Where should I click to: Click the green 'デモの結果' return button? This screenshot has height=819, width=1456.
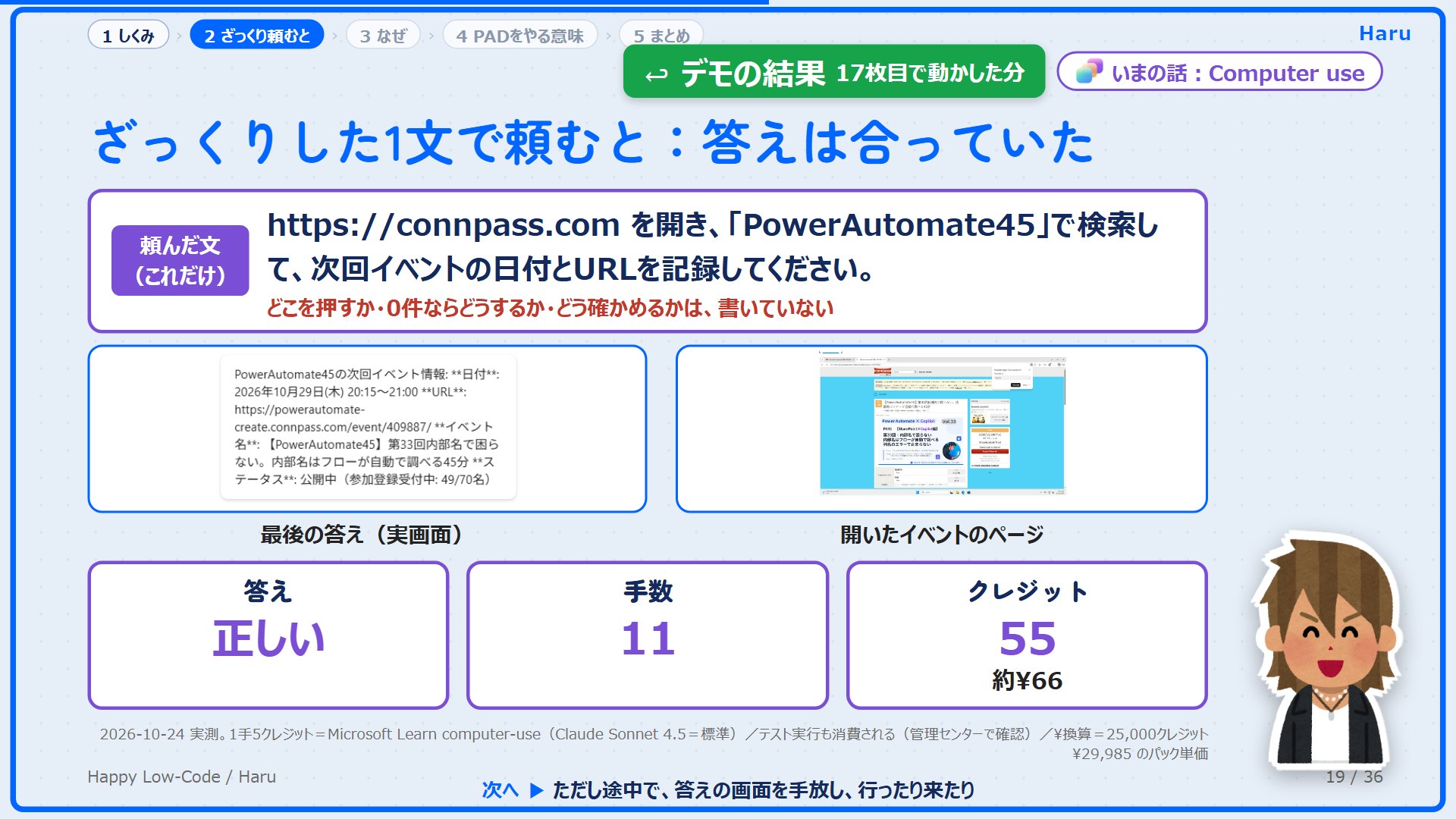pyautogui.click(x=833, y=72)
